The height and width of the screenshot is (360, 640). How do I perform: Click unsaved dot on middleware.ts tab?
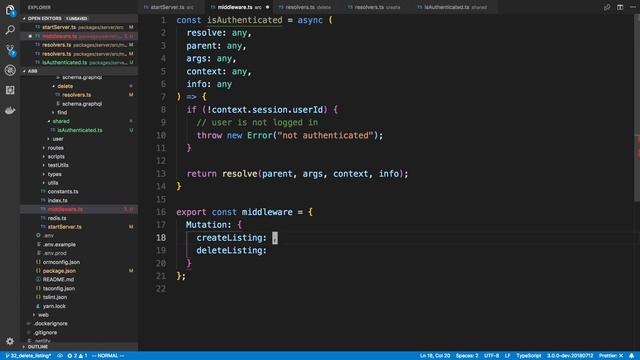click(267, 7)
